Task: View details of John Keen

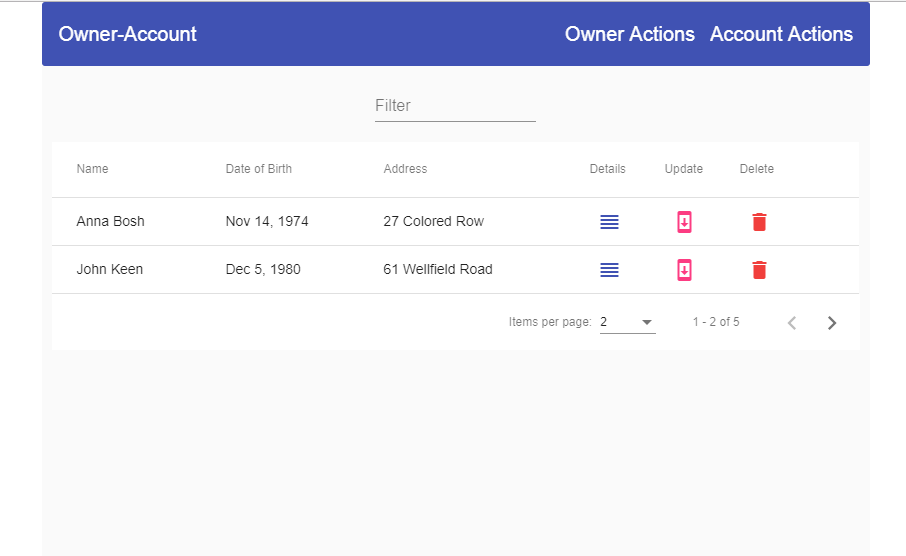Action: pyautogui.click(x=609, y=270)
